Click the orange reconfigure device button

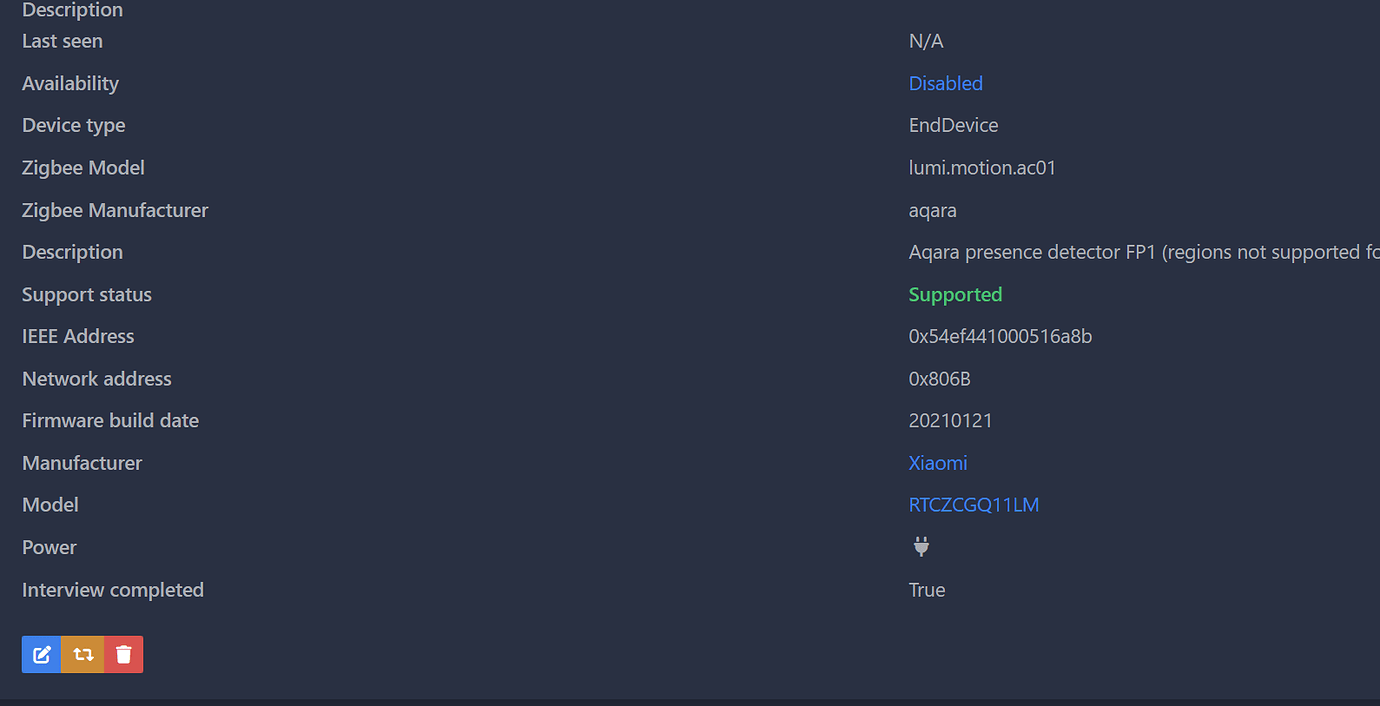point(83,655)
